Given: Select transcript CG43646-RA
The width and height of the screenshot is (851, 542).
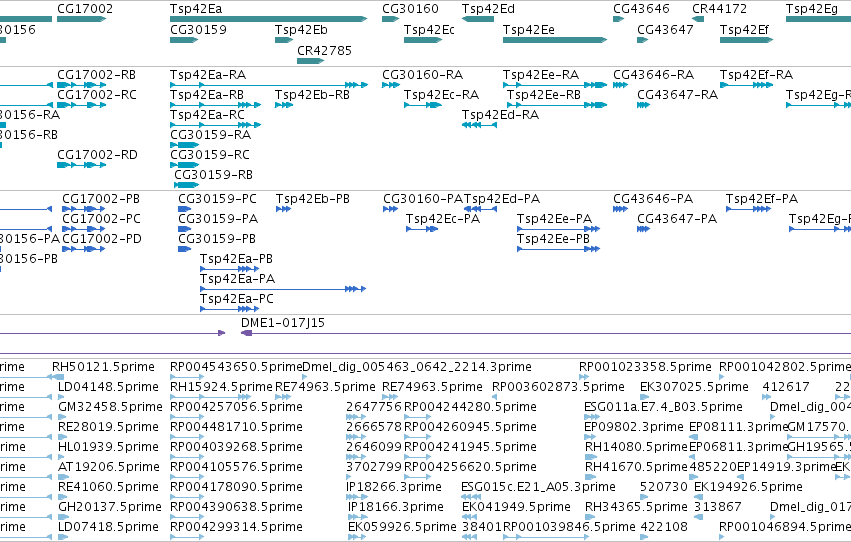Looking at the screenshot, I should (x=653, y=74).
